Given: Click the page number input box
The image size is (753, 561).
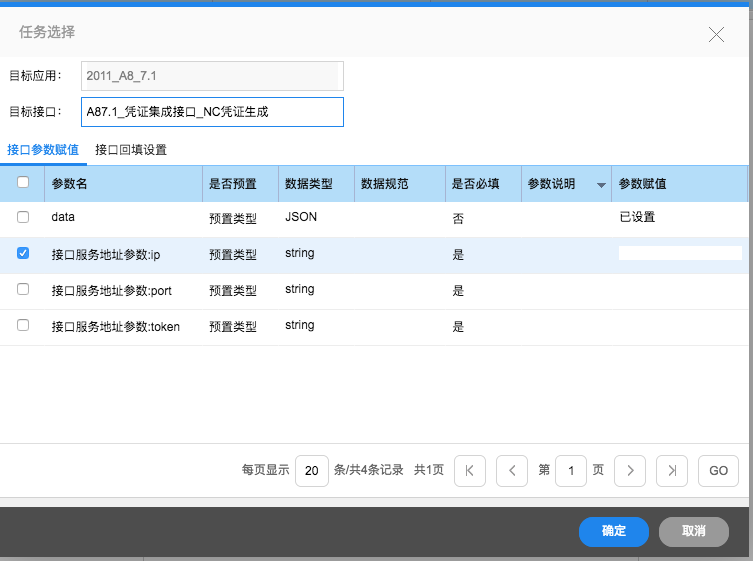Looking at the screenshot, I should 570,470.
